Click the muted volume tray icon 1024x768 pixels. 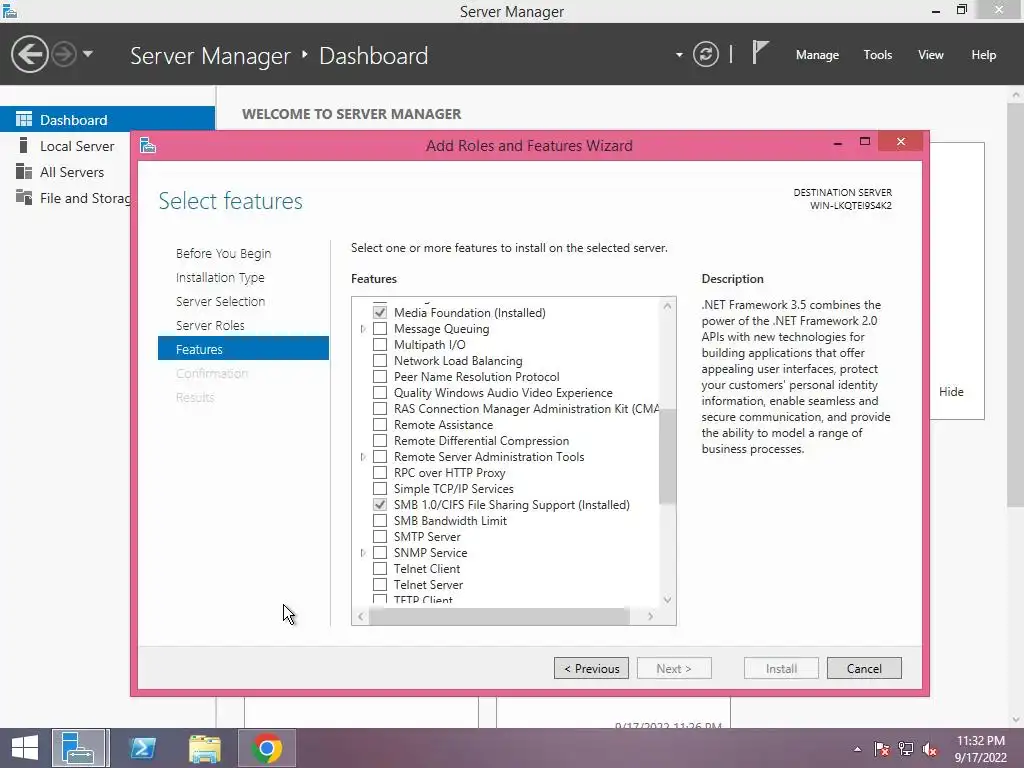pyautogui.click(x=929, y=749)
